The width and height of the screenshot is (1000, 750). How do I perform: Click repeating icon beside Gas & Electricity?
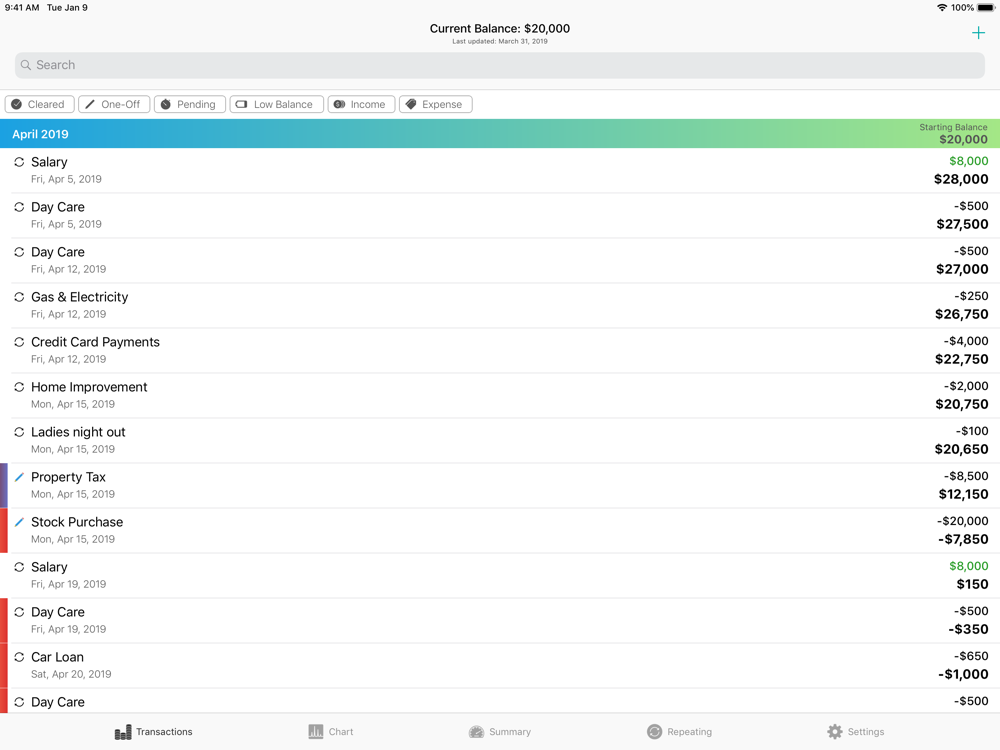coord(19,297)
